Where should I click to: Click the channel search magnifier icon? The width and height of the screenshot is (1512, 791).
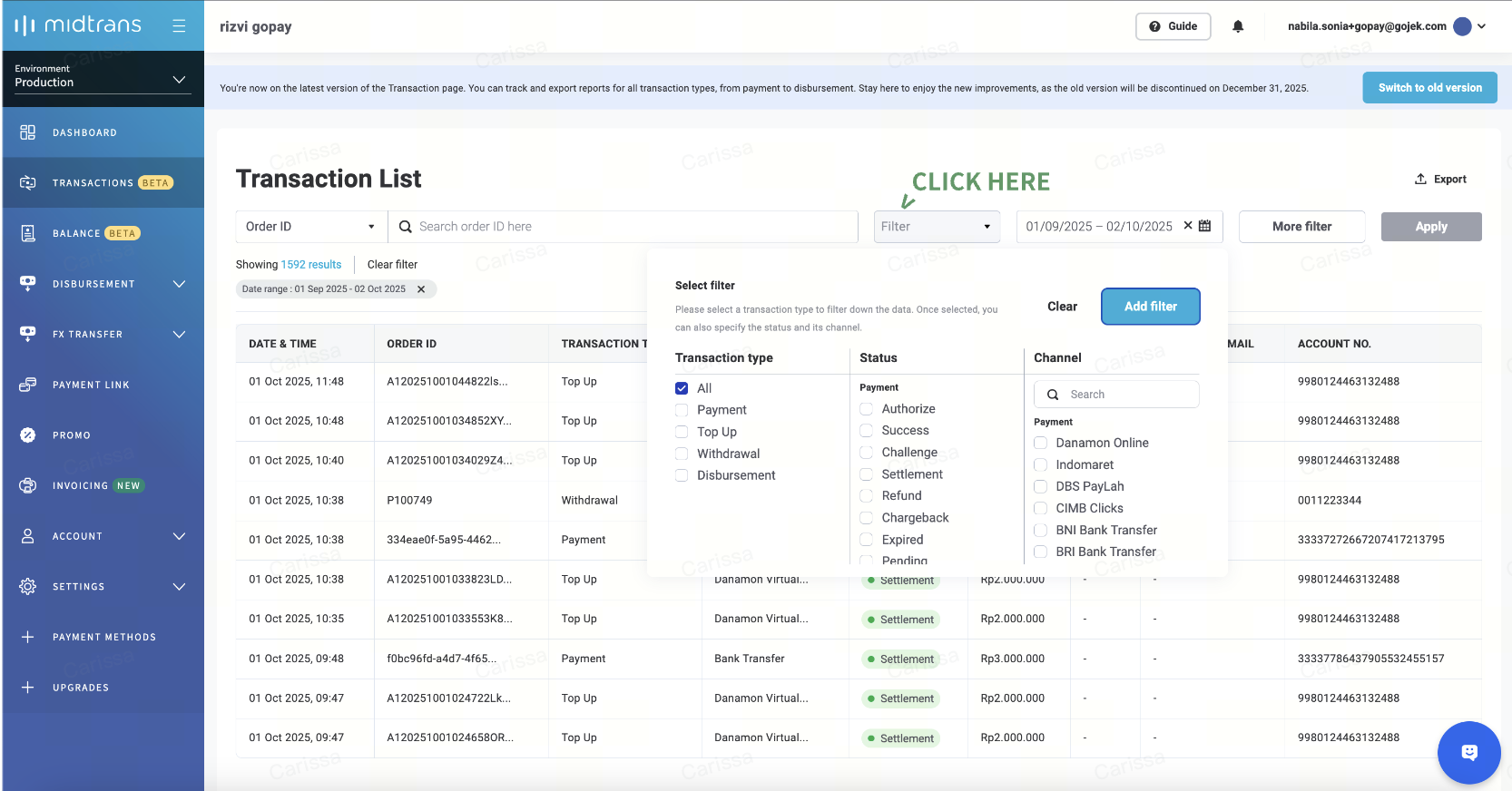1053,395
